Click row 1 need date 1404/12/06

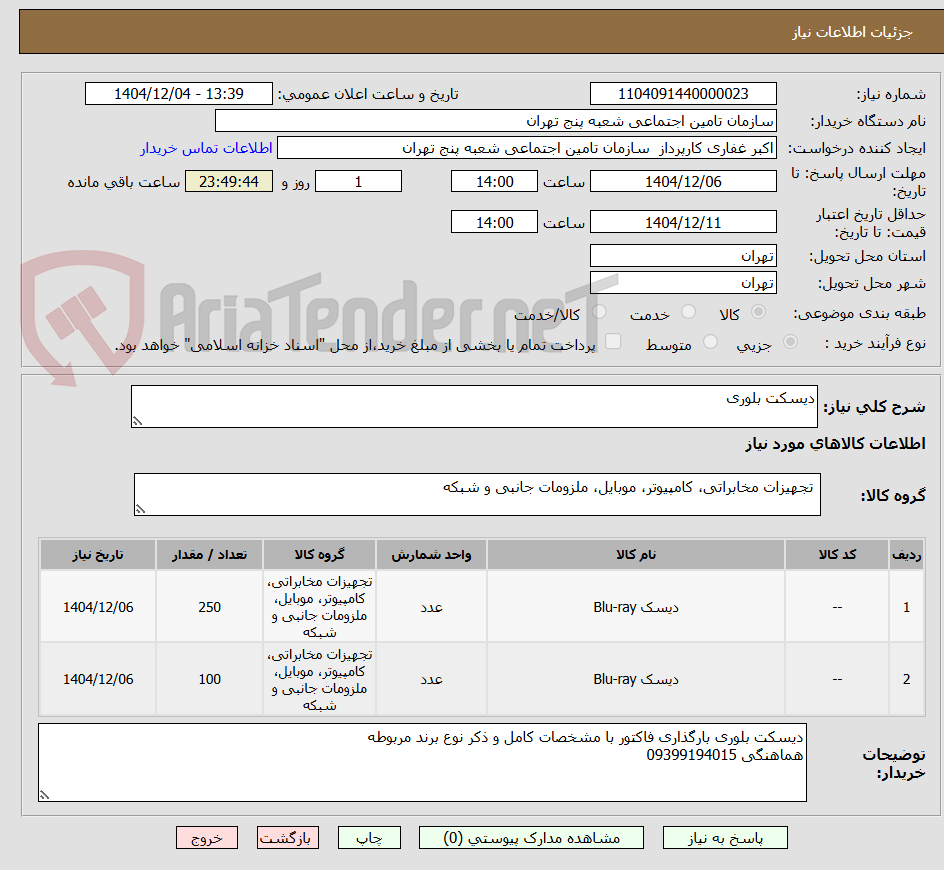click(98, 607)
